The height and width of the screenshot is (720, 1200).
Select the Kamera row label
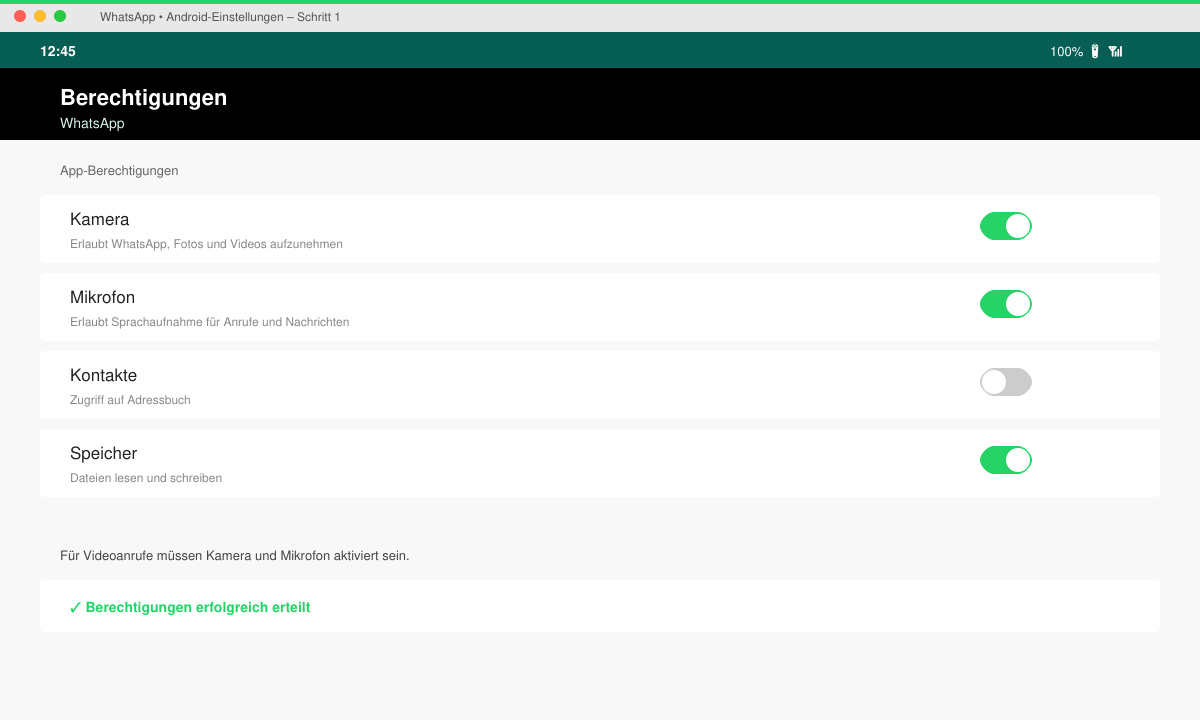pos(99,219)
